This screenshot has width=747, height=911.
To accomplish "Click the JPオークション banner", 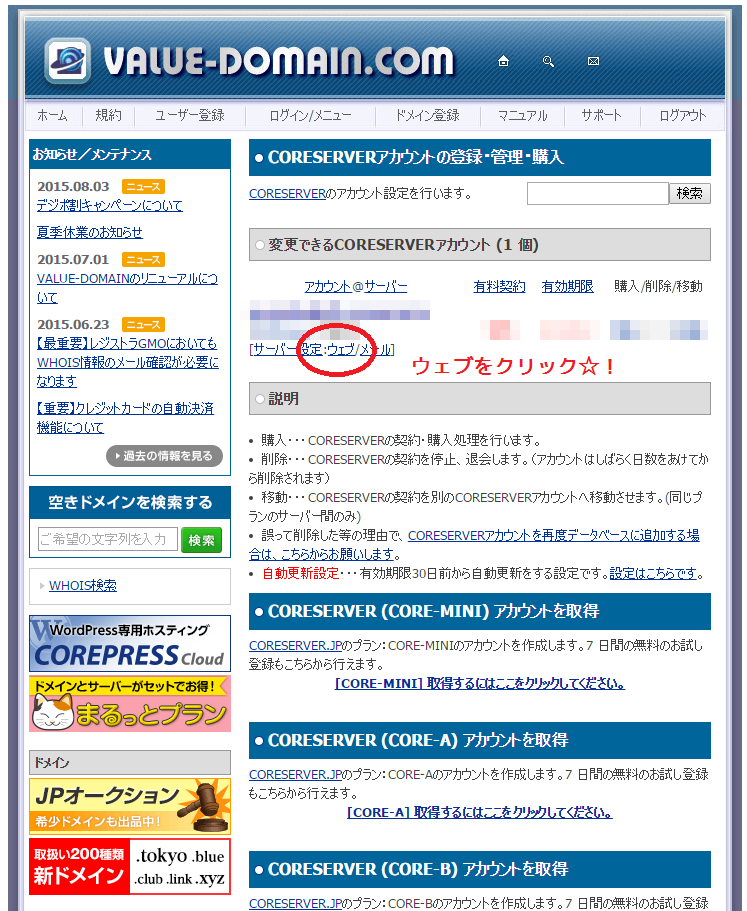I will tap(130, 806).
